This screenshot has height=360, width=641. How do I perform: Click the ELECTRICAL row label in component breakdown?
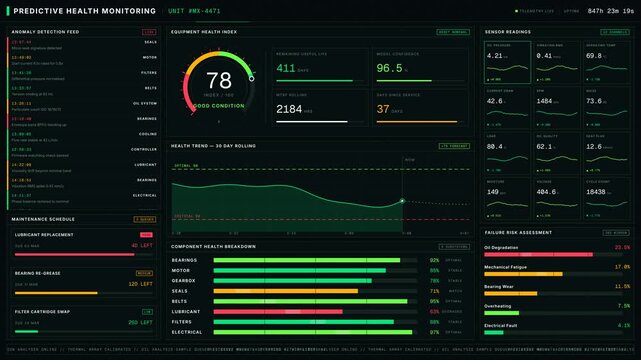(187, 332)
